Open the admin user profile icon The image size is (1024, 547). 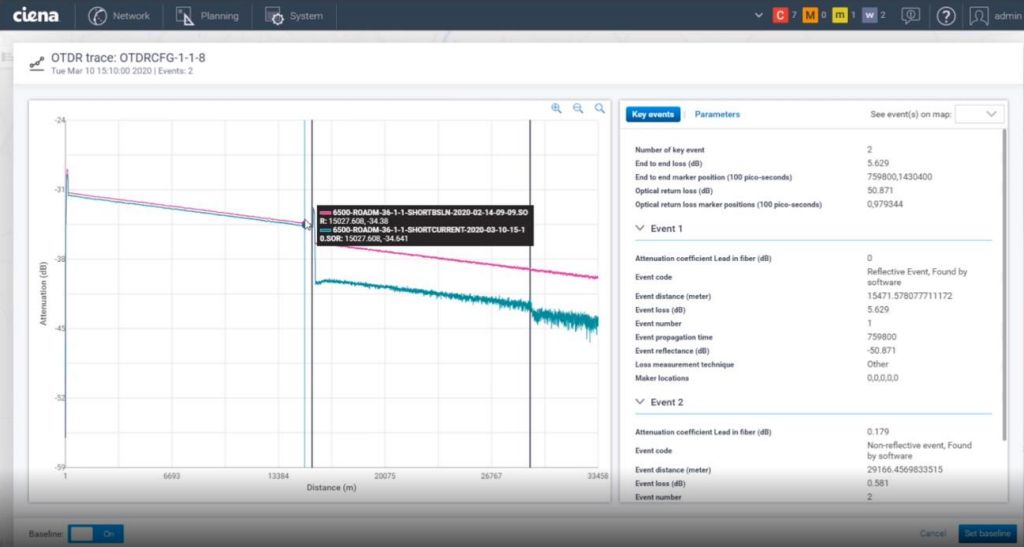tap(978, 16)
